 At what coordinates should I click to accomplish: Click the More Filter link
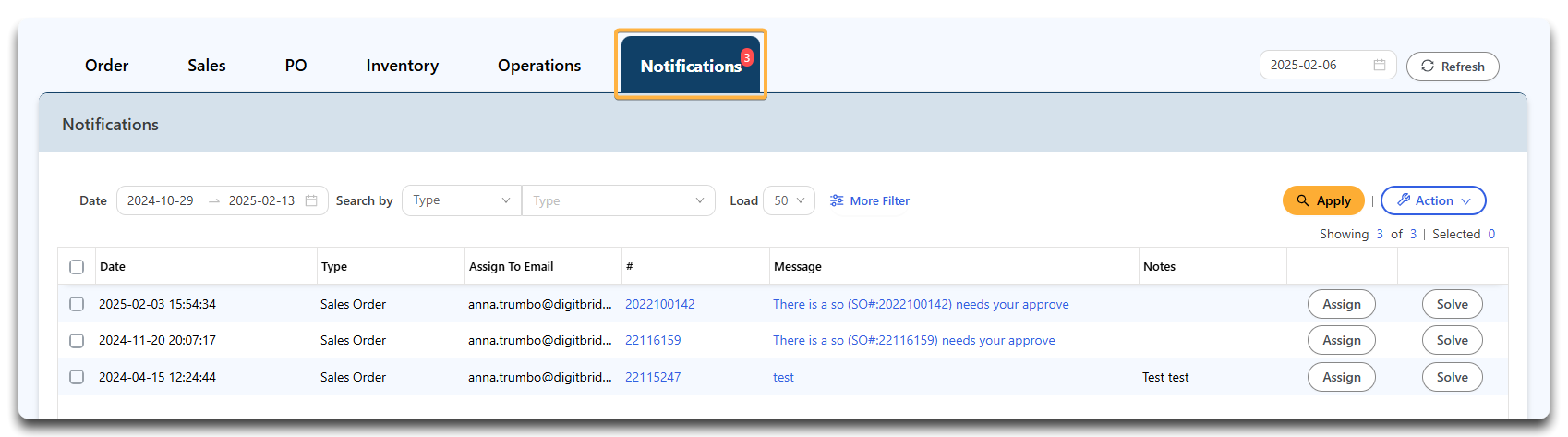(870, 200)
